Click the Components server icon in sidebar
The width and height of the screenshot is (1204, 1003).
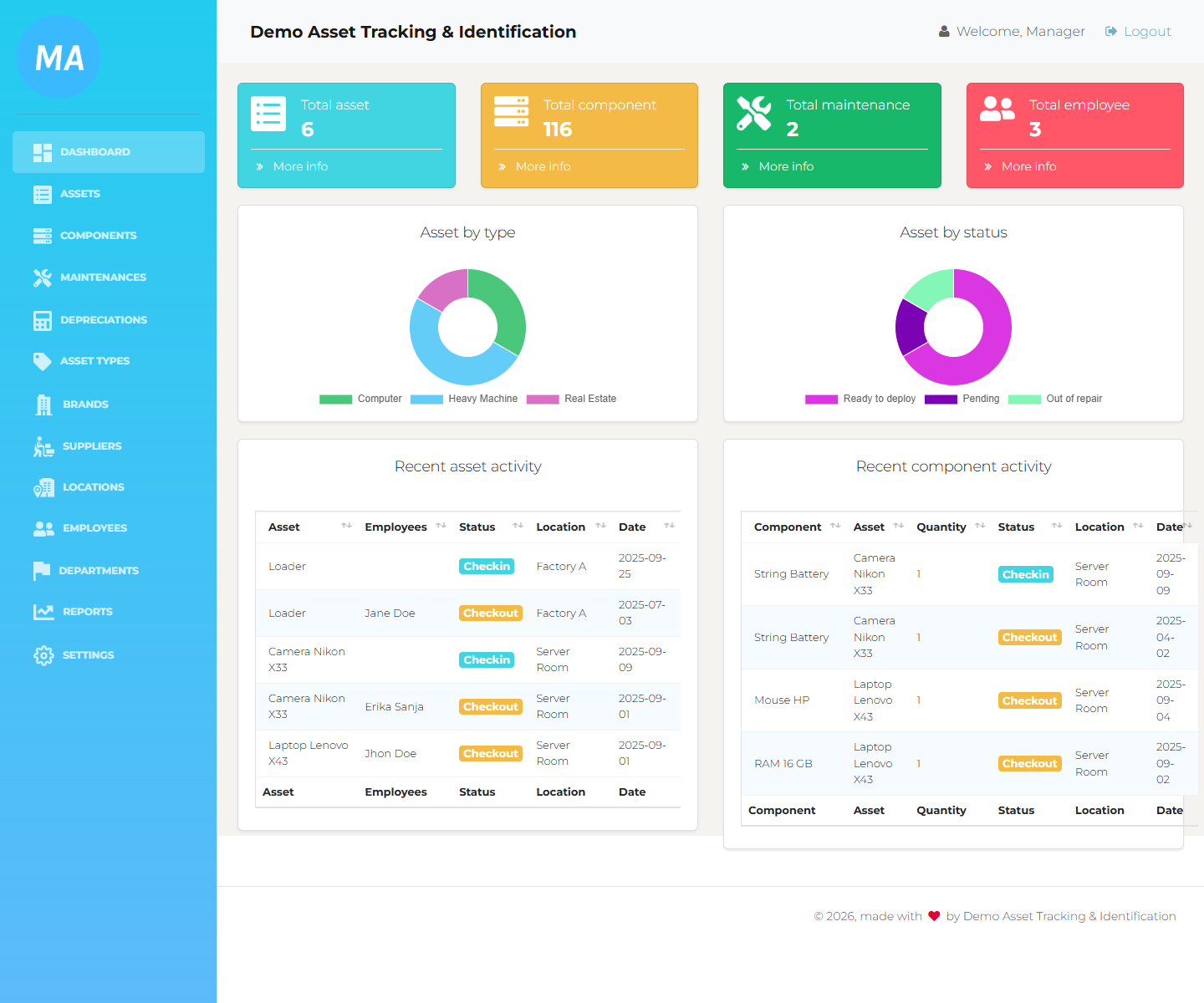(43, 236)
